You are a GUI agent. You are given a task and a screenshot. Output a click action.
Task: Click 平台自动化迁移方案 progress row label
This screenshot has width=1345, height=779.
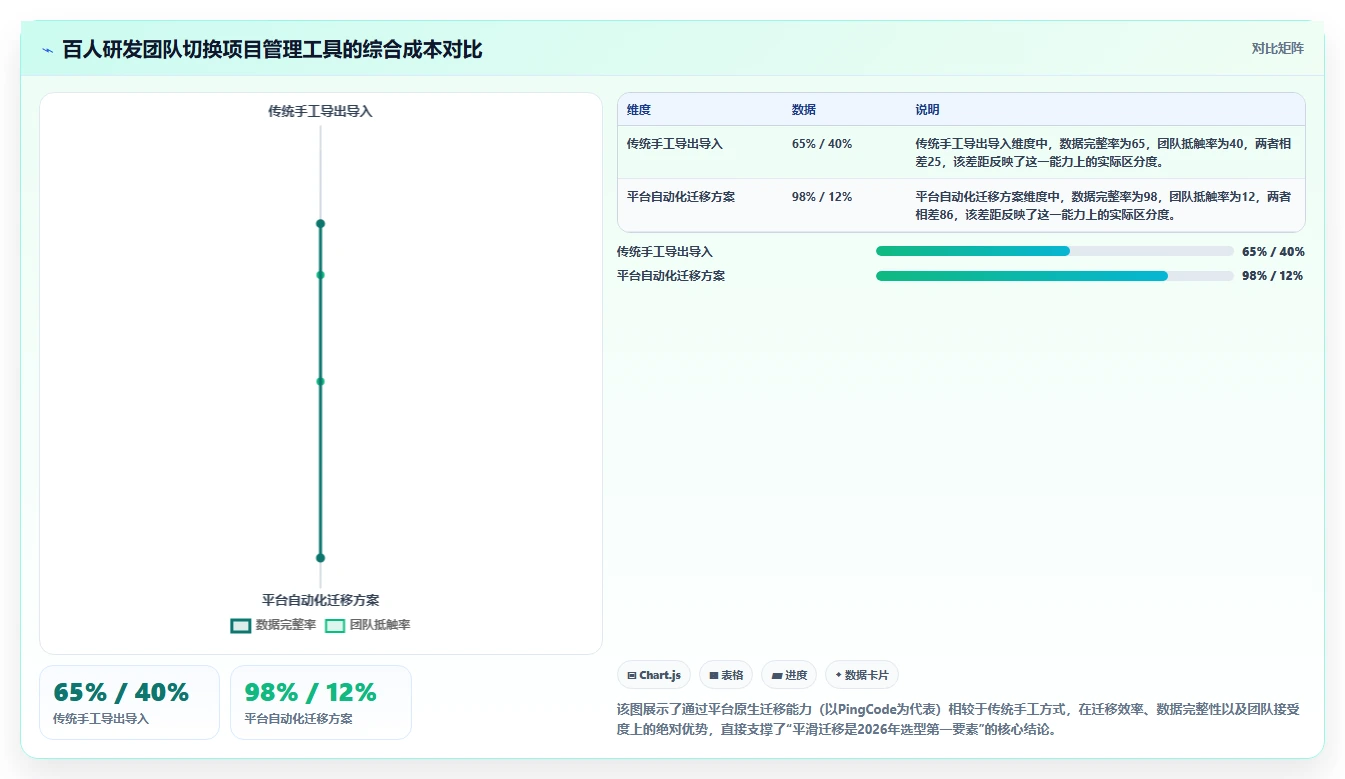pos(671,276)
